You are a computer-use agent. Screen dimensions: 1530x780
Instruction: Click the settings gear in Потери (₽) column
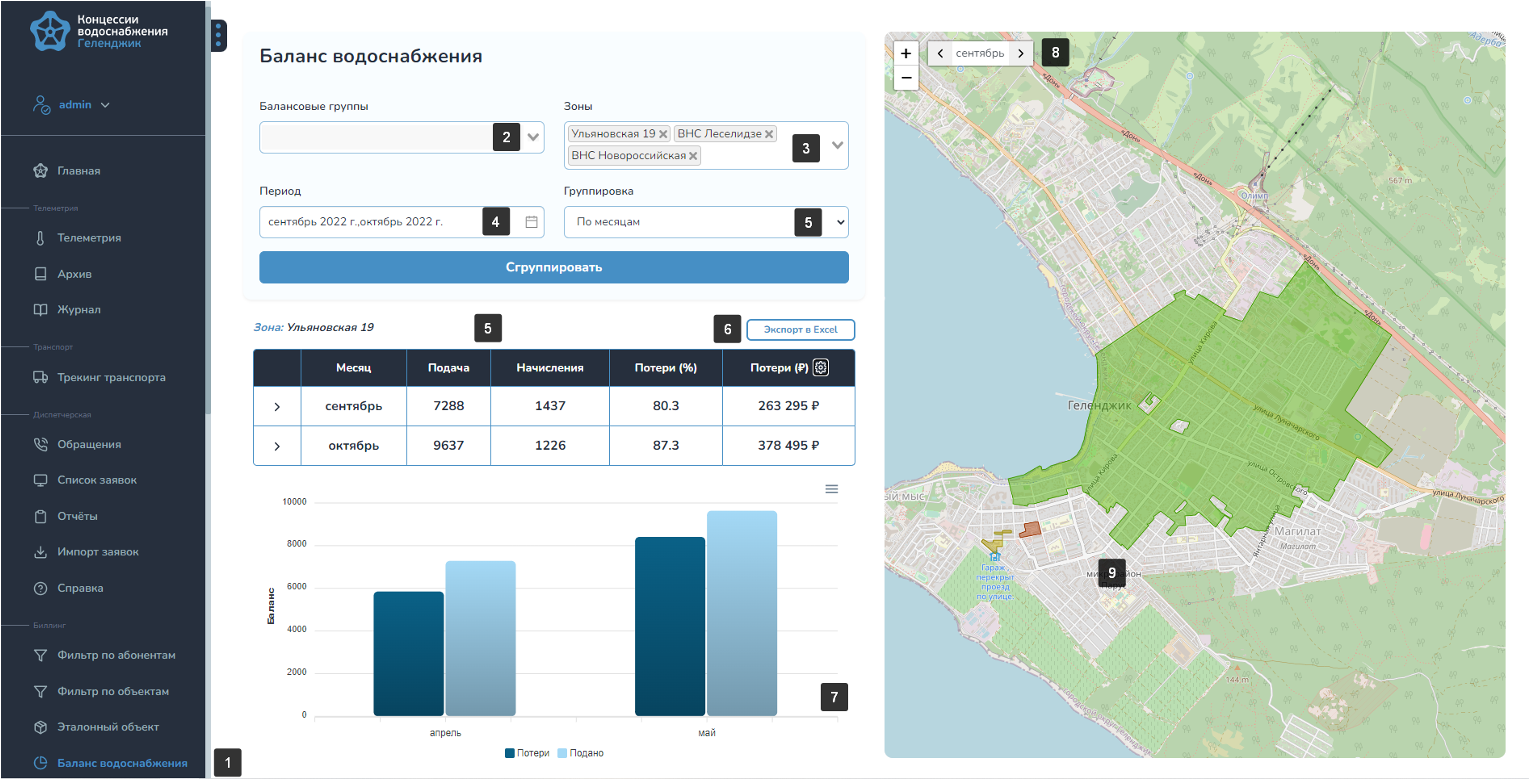821,368
